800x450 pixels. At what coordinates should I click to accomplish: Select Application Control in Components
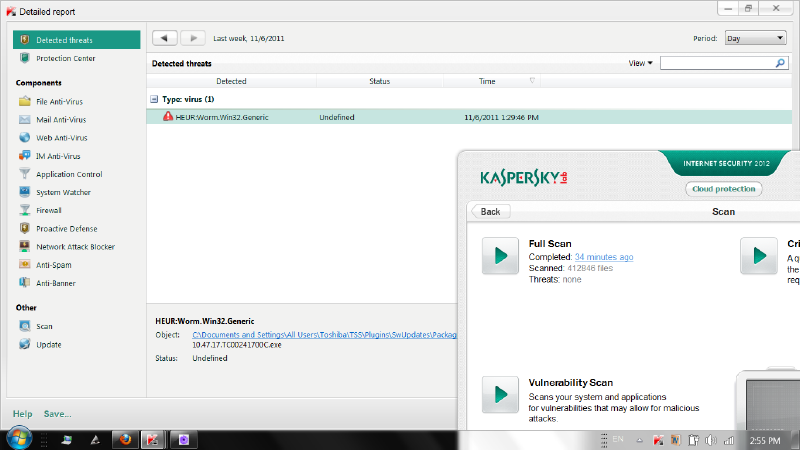(x=69, y=174)
